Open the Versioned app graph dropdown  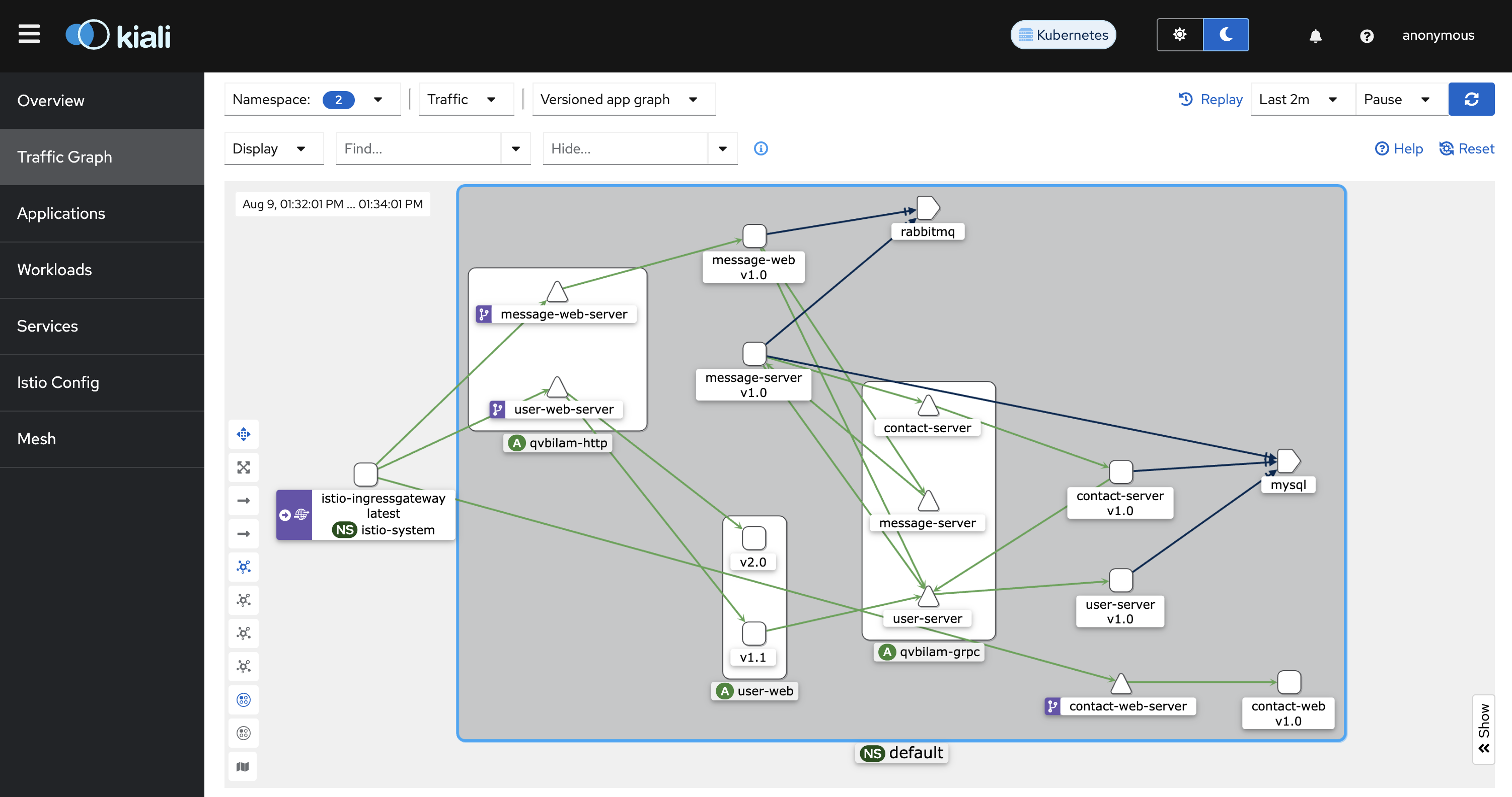click(623, 99)
